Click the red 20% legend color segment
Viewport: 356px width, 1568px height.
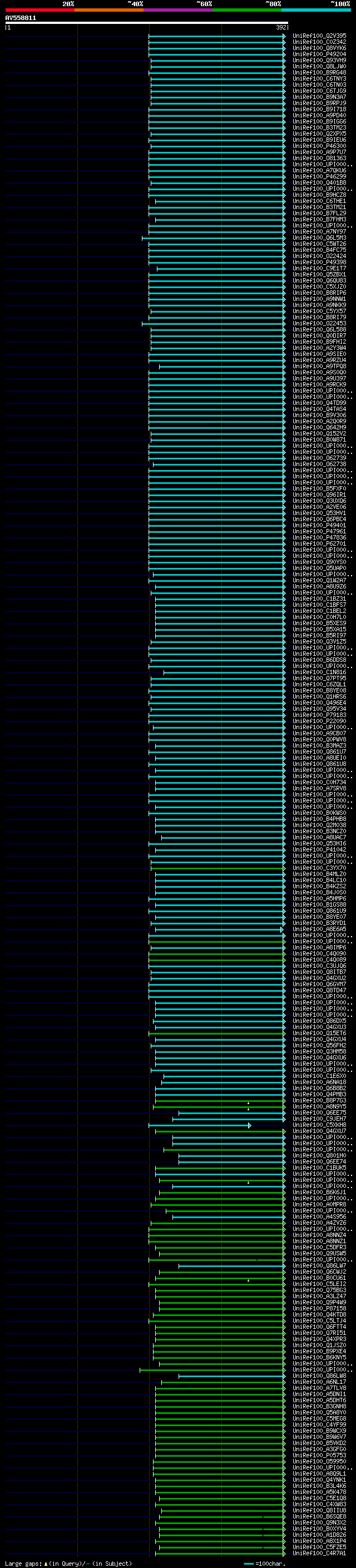click(x=39, y=10)
